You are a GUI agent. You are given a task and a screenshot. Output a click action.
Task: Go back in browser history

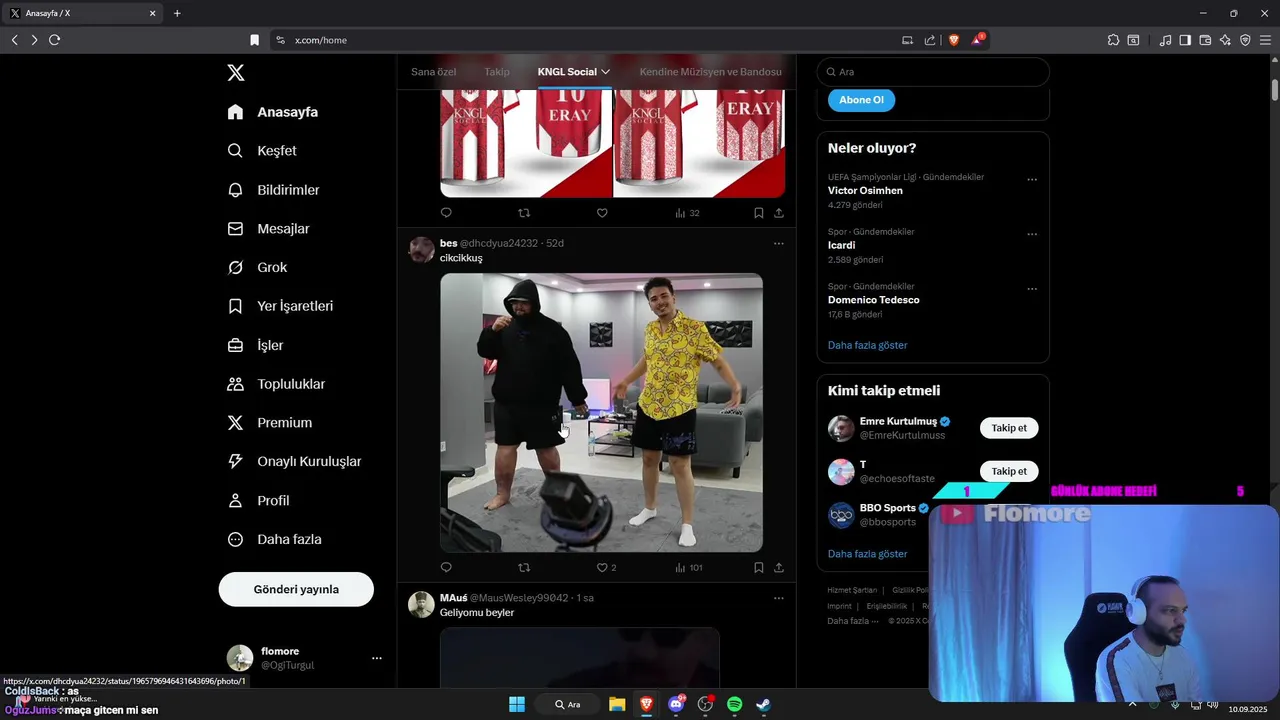tap(14, 40)
